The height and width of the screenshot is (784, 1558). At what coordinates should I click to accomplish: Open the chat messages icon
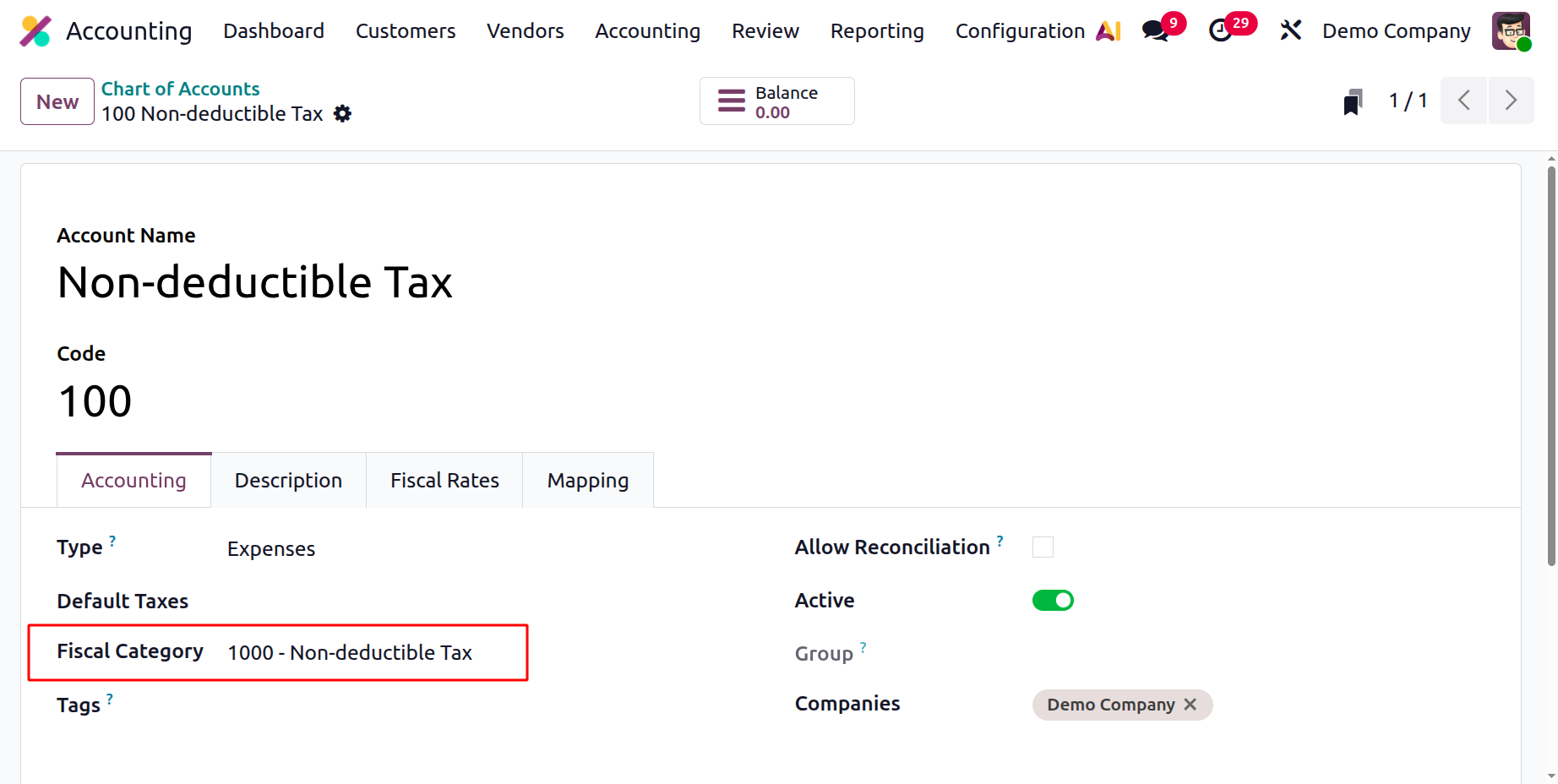1155,31
